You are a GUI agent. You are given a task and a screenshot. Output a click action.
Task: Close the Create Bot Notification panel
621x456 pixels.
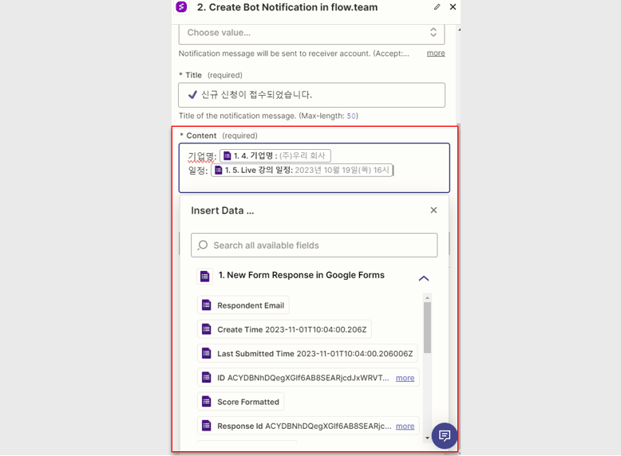point(453,7)
